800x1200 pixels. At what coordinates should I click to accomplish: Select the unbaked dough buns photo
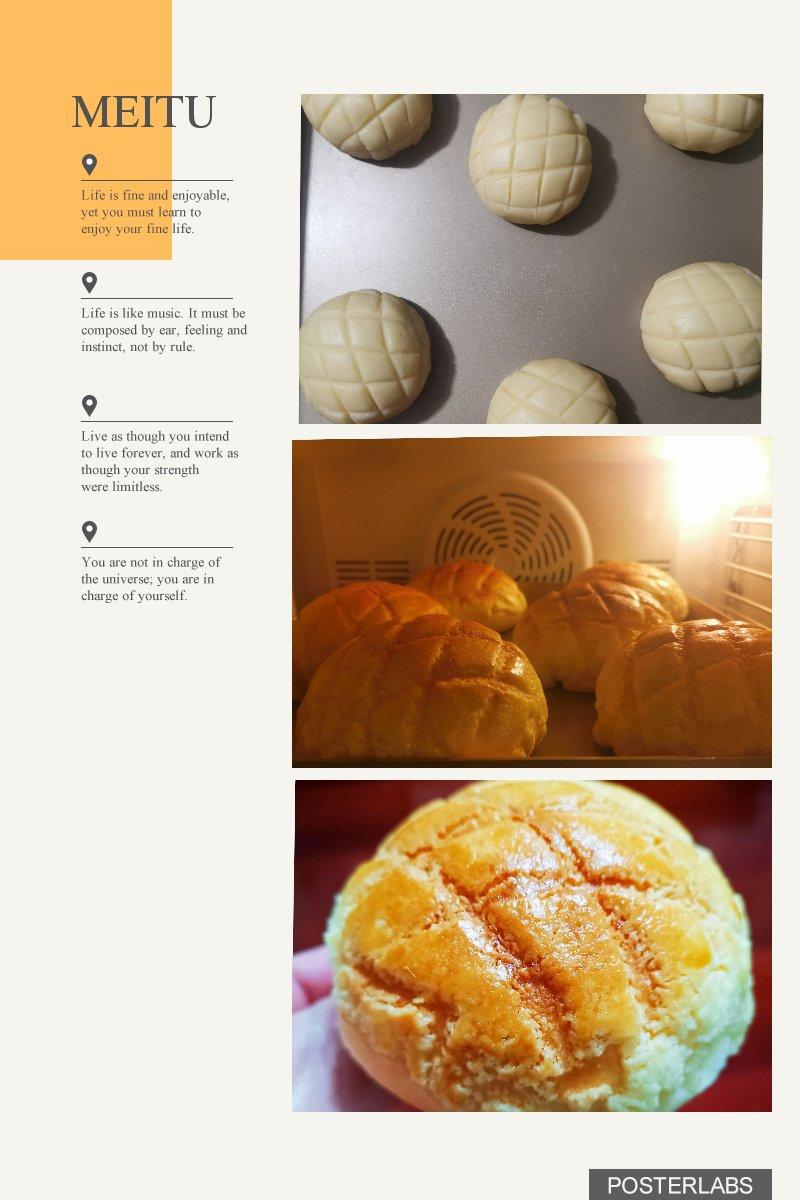(531, 259)
